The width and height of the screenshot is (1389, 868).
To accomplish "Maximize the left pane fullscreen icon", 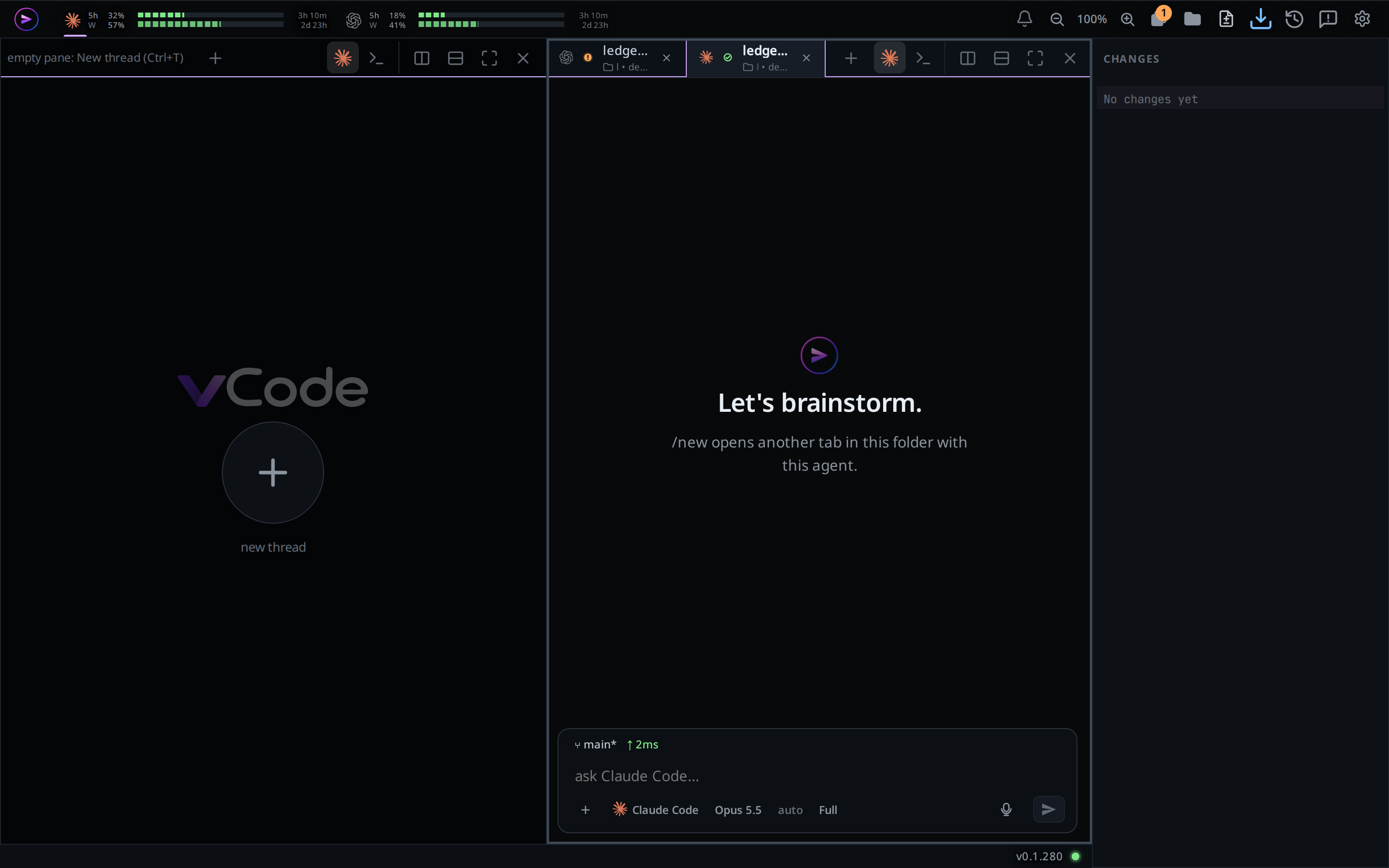I will point(489,58).
